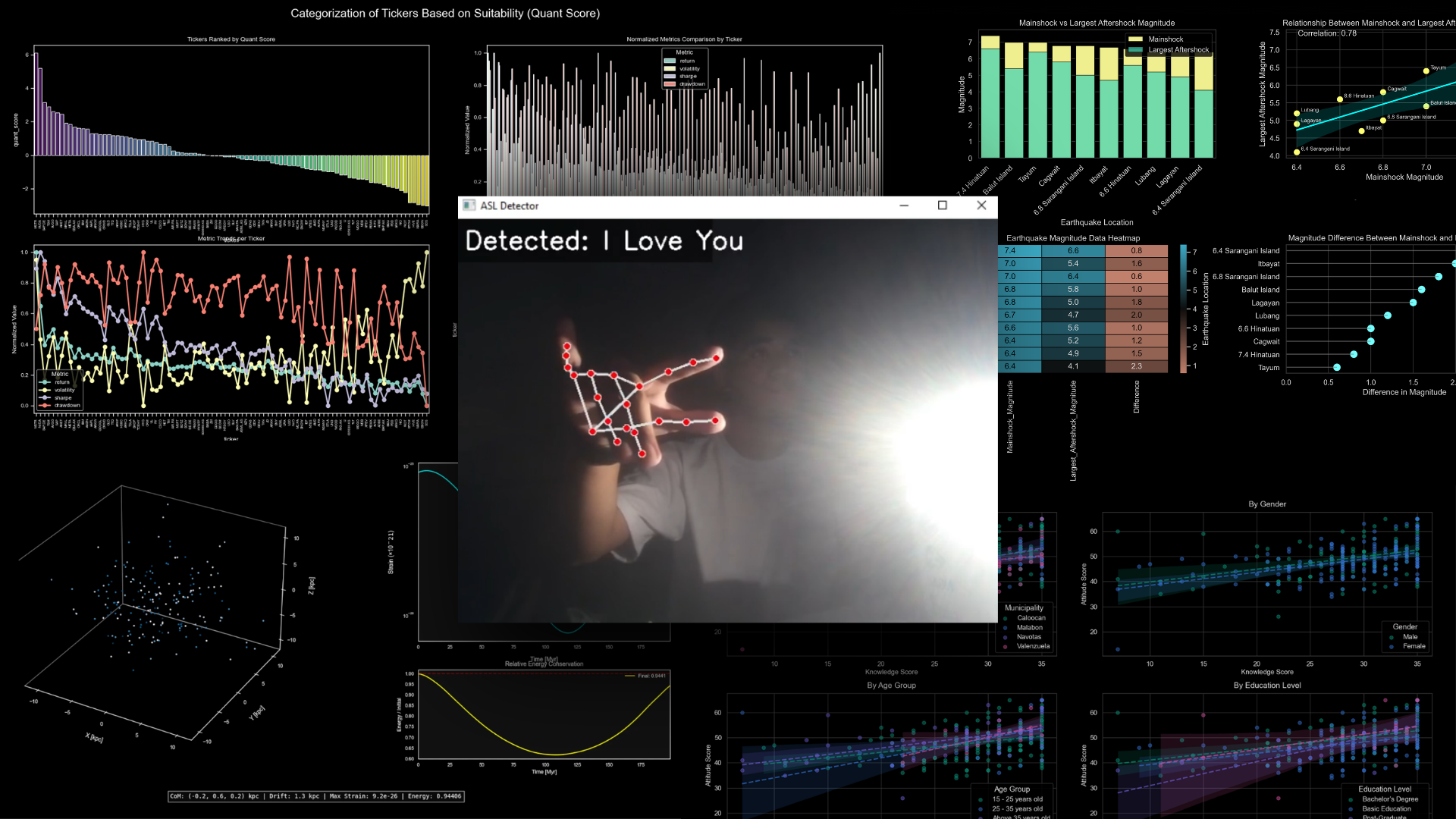
Task: Click the heatmap cell showing 5.4
Action: 1073,264
